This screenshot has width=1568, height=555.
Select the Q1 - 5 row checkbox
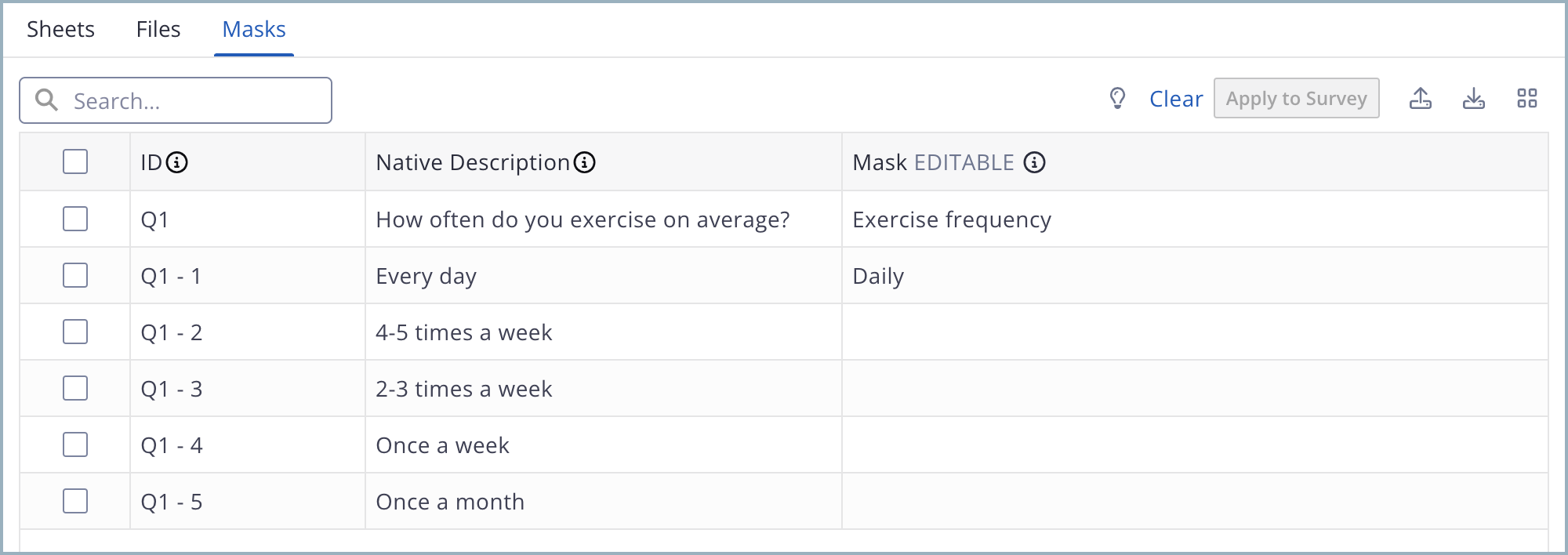coord(75,501)
